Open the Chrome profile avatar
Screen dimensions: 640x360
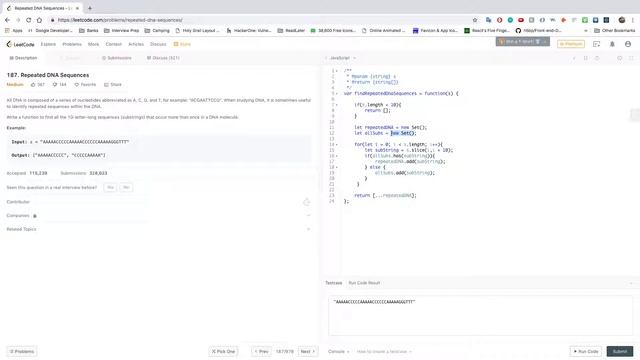622,20
